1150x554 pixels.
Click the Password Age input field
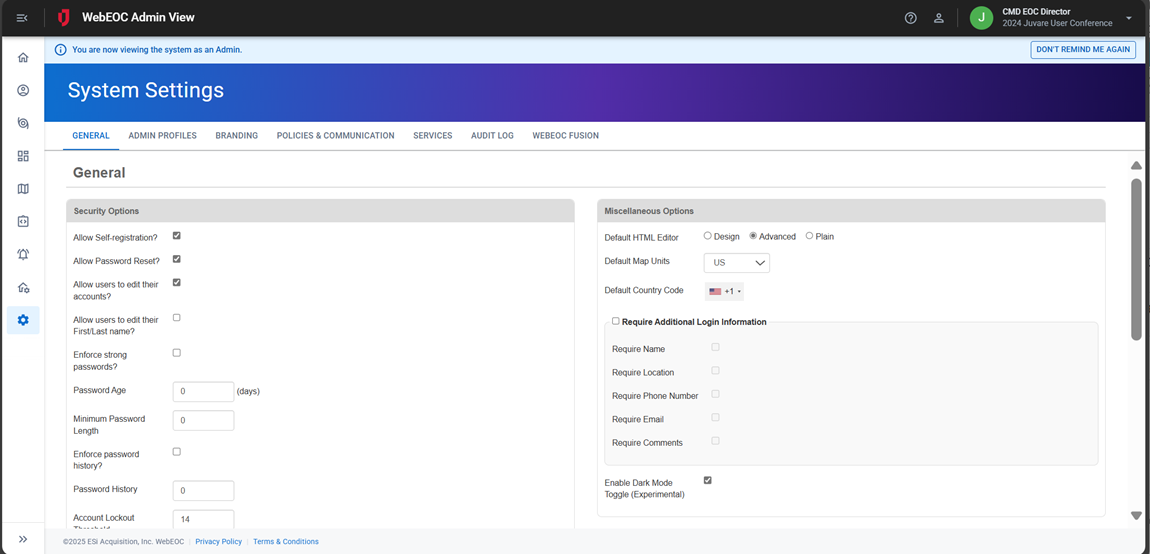pyautogui.click(x=203, y=392)
